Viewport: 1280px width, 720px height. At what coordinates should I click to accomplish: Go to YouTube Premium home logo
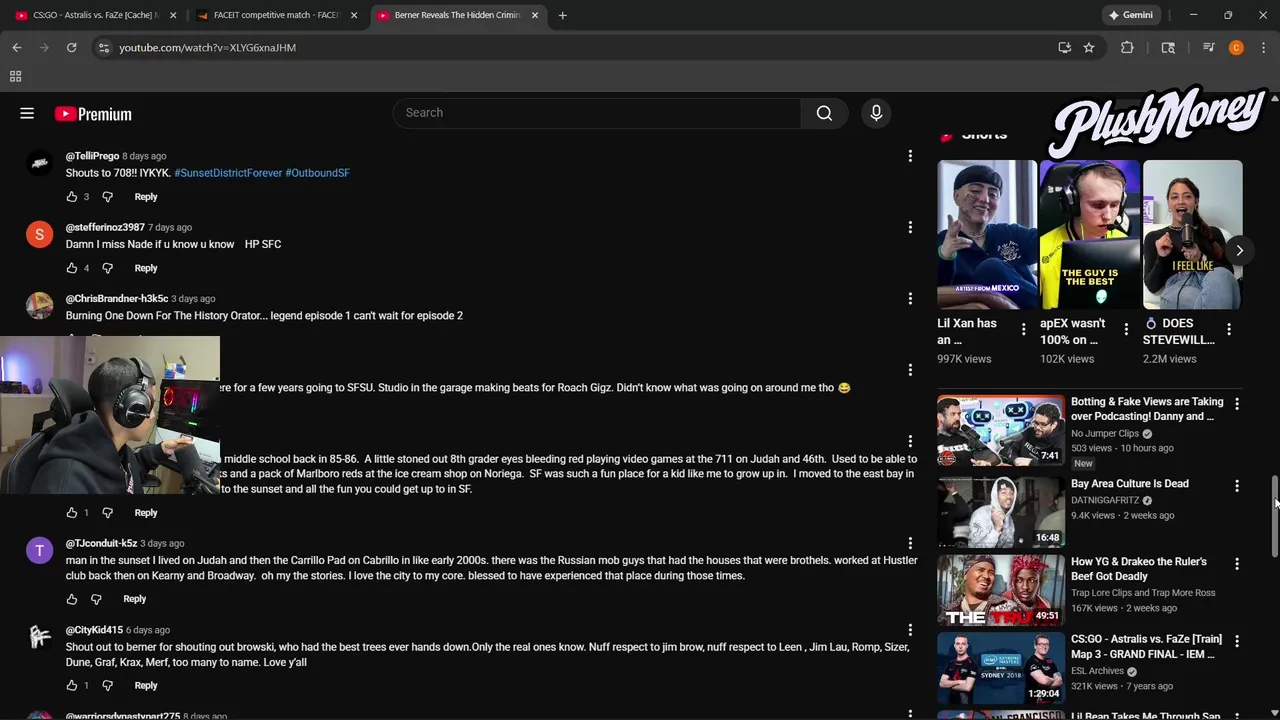(x=93, y=114)
